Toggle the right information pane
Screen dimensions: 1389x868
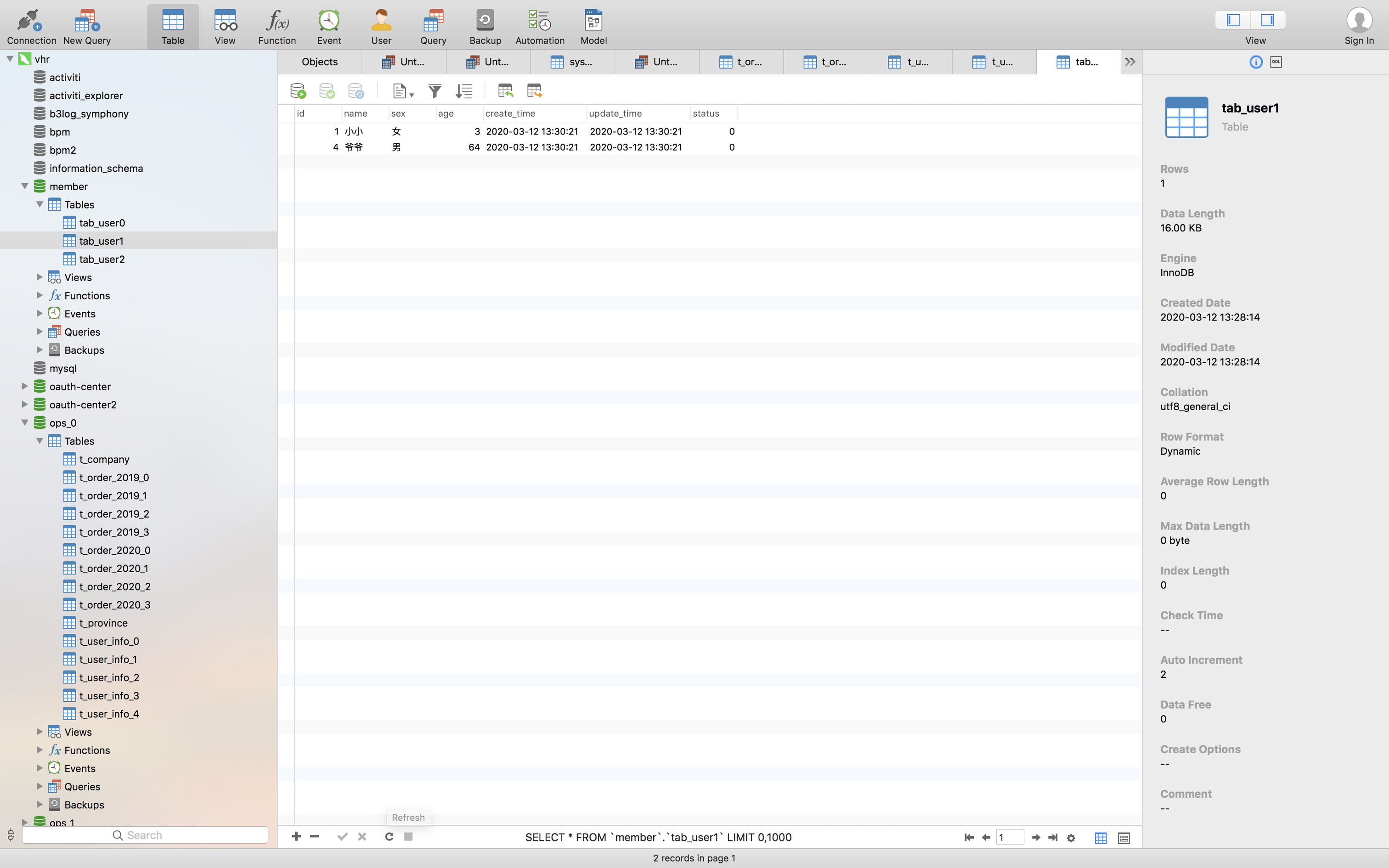coord(1267,20)
